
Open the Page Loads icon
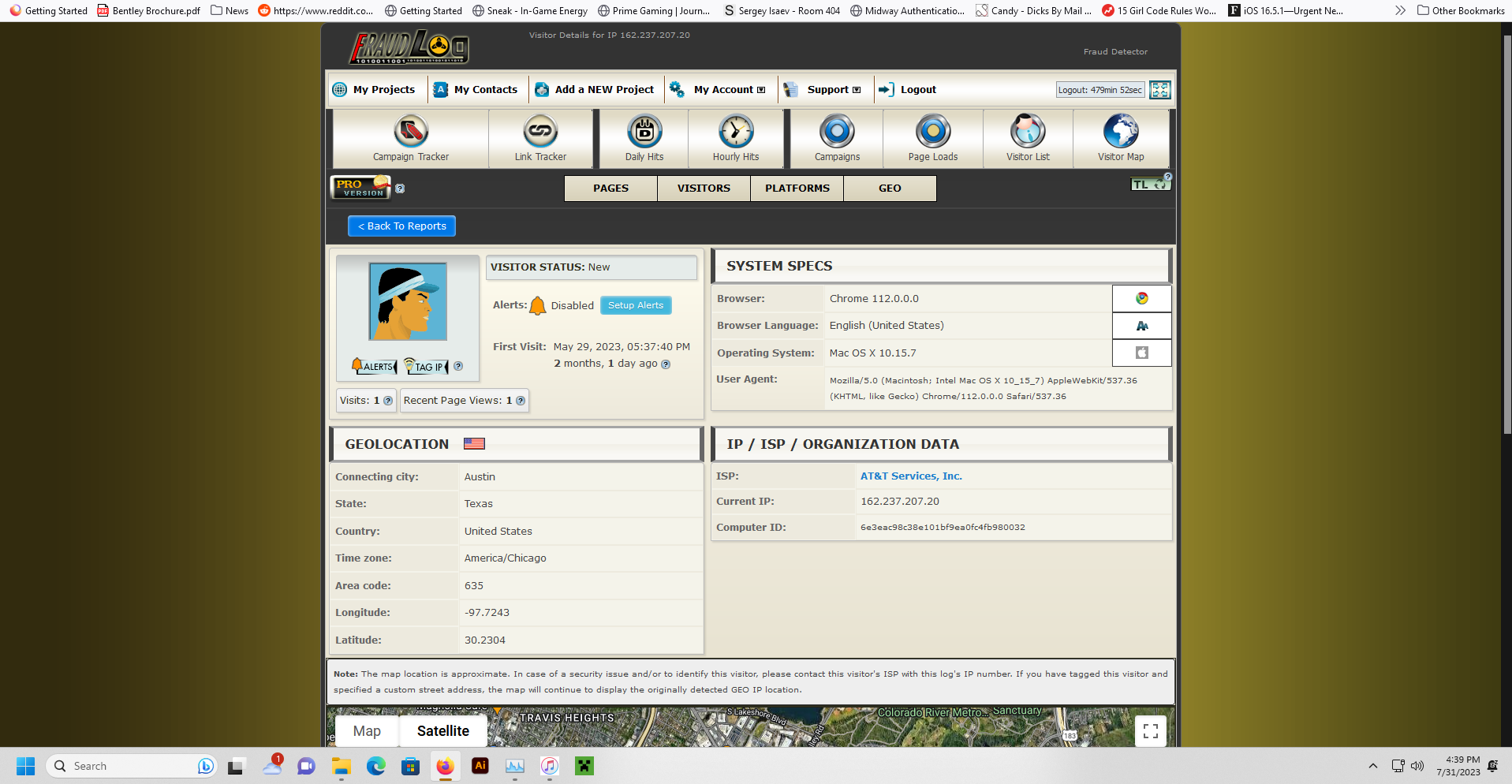(932, 132)
